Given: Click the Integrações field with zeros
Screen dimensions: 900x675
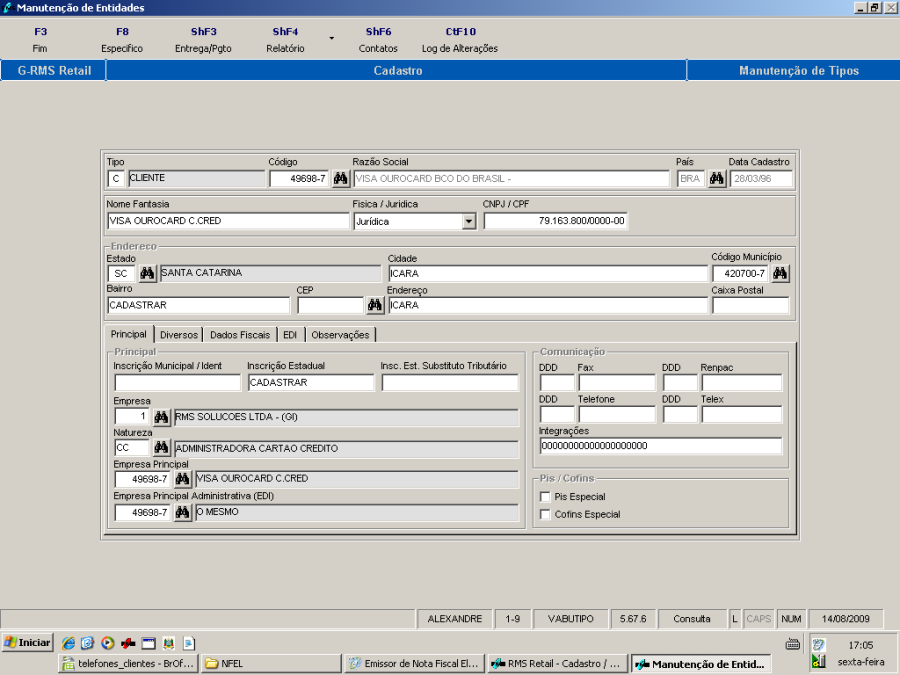Looking at the screenshot, I should pyautogui.click(x=661, y=445).
